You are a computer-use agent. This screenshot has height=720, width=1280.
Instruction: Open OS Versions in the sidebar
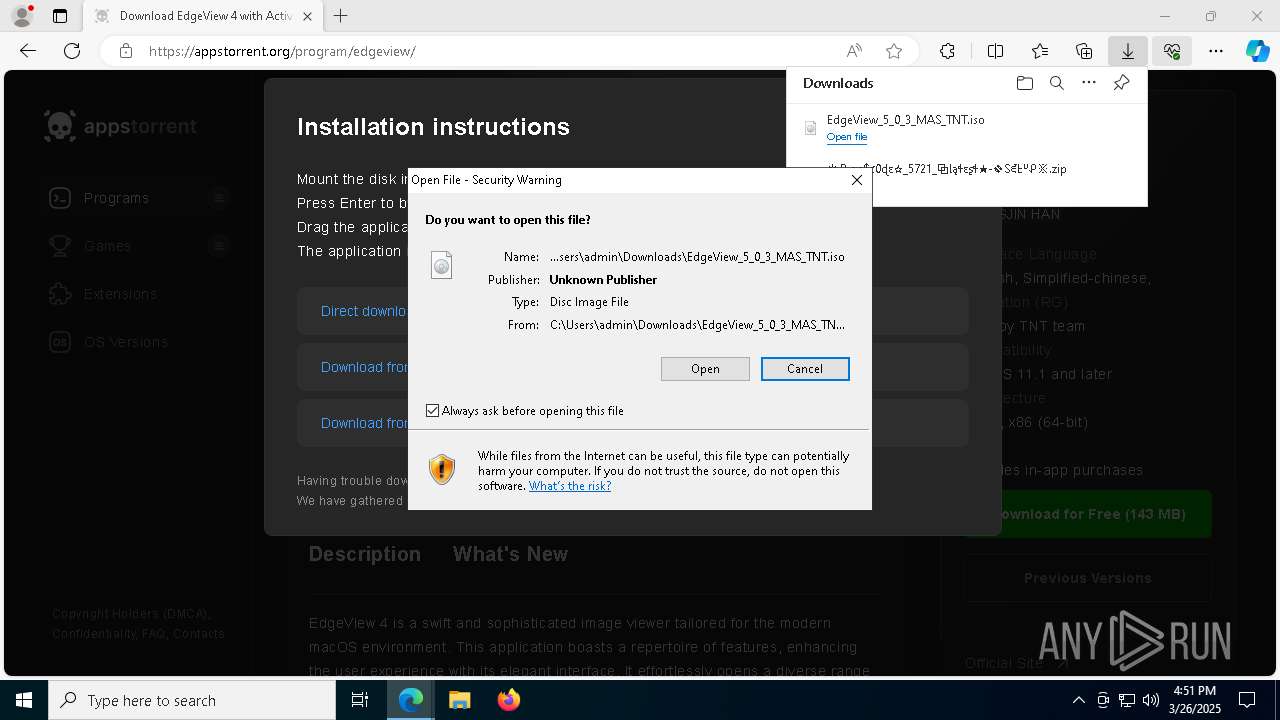125,342
